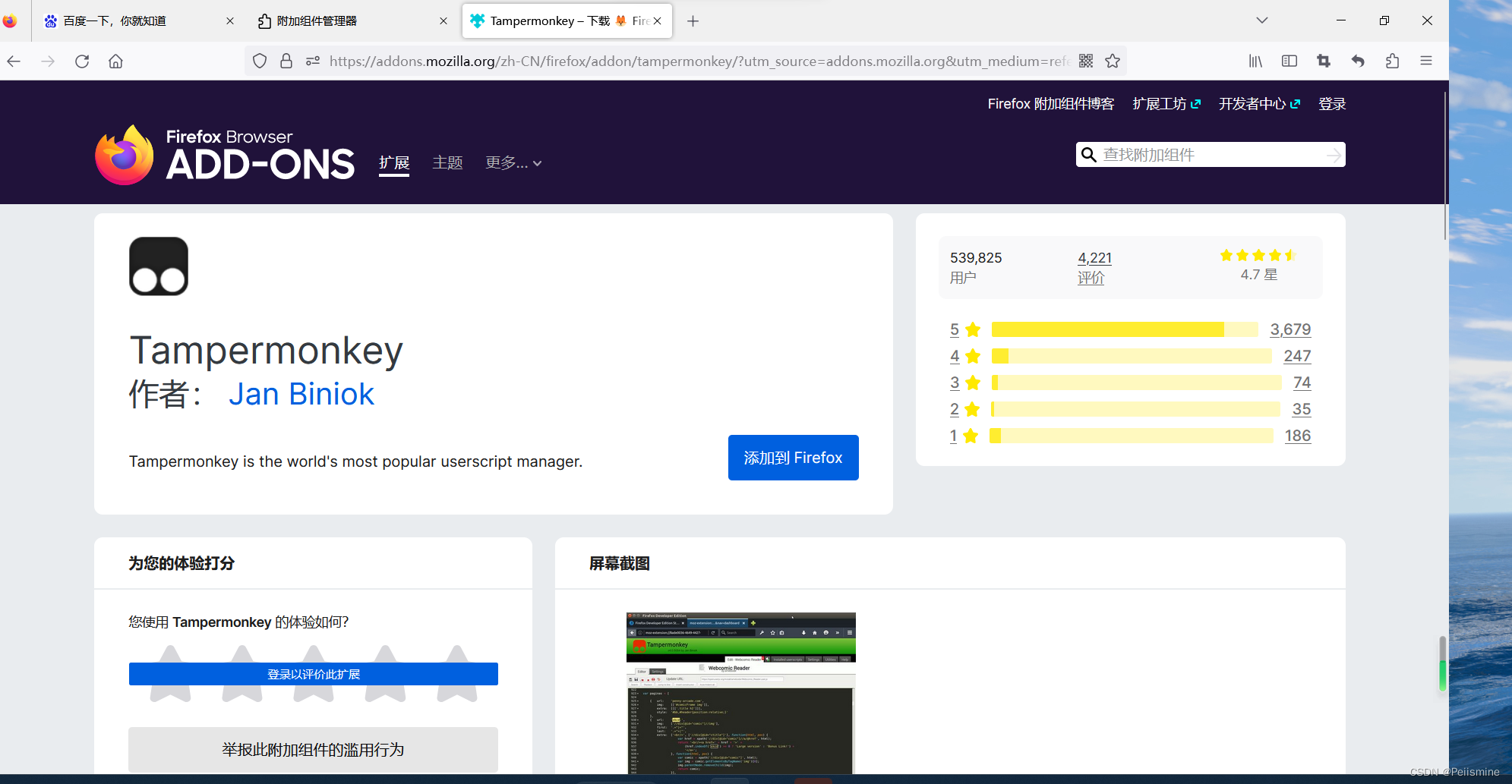Open a new tab with plus button

693,21
